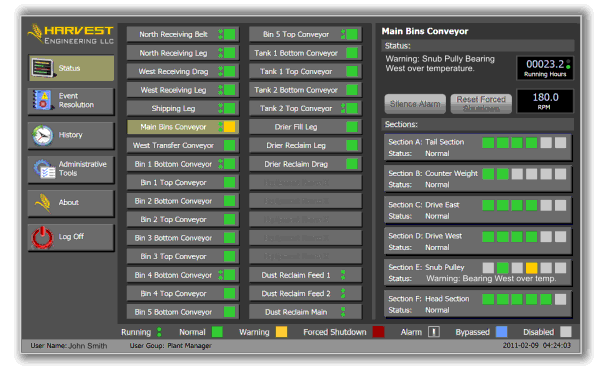The width and height of the screenshot is (598, 370).
Task: Click the red Log Off power icon
Action: (x=42, y=237)
